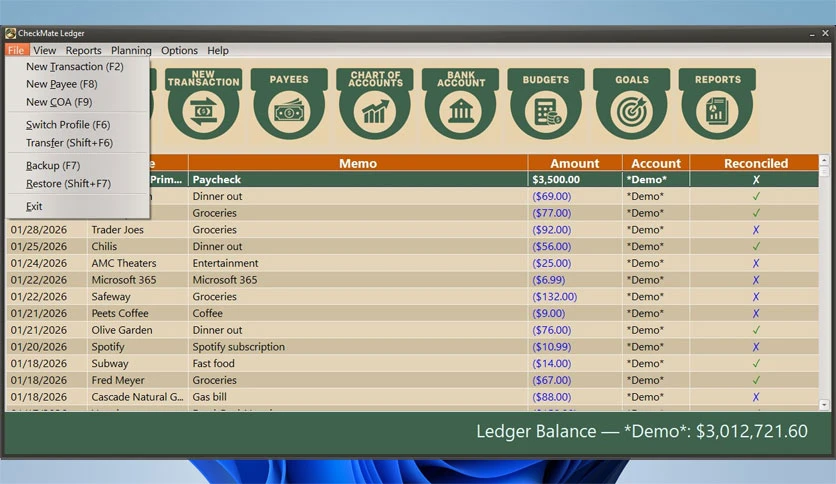This screenshot has height=484, width=836.
Task: Open the Reports toolbar icon
Action: [717, 104]
